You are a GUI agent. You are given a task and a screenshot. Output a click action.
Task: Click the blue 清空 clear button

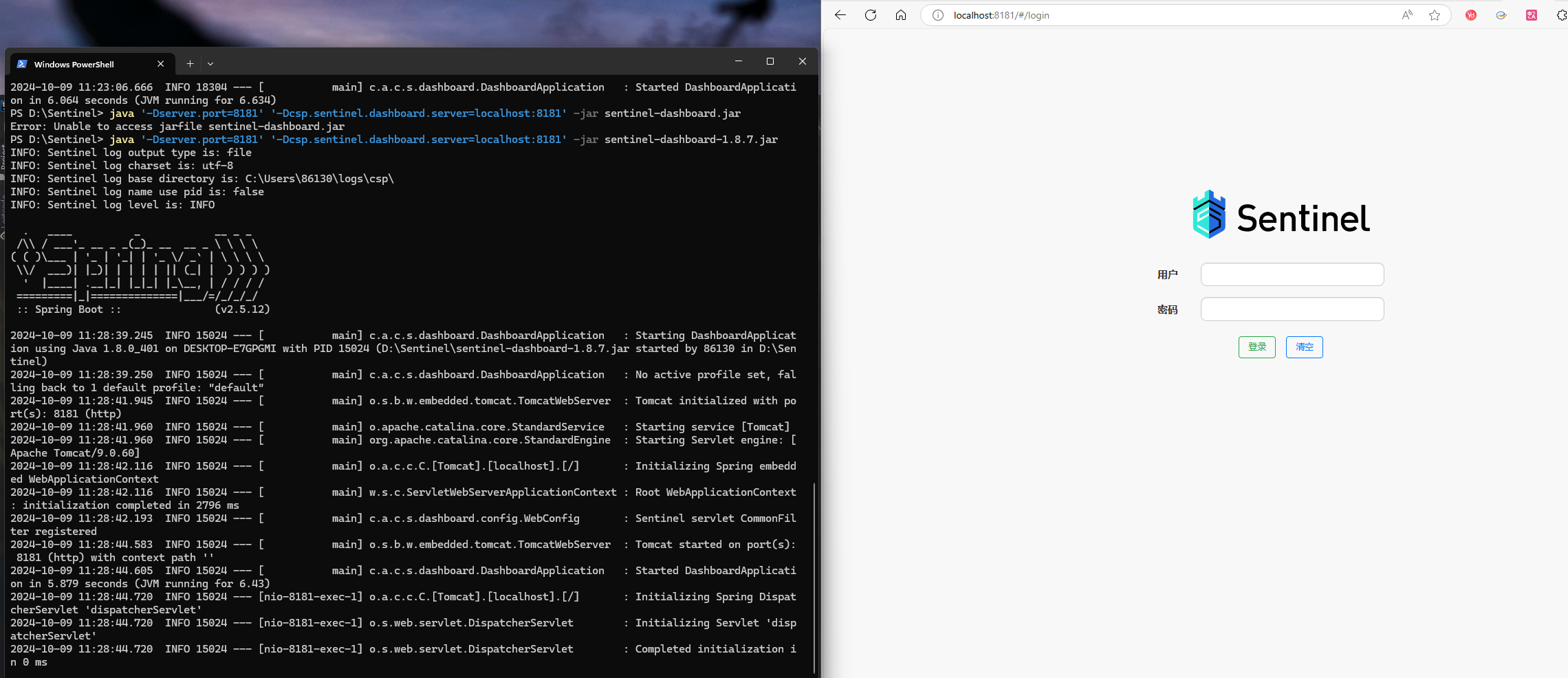click(x=1305, y=347)
